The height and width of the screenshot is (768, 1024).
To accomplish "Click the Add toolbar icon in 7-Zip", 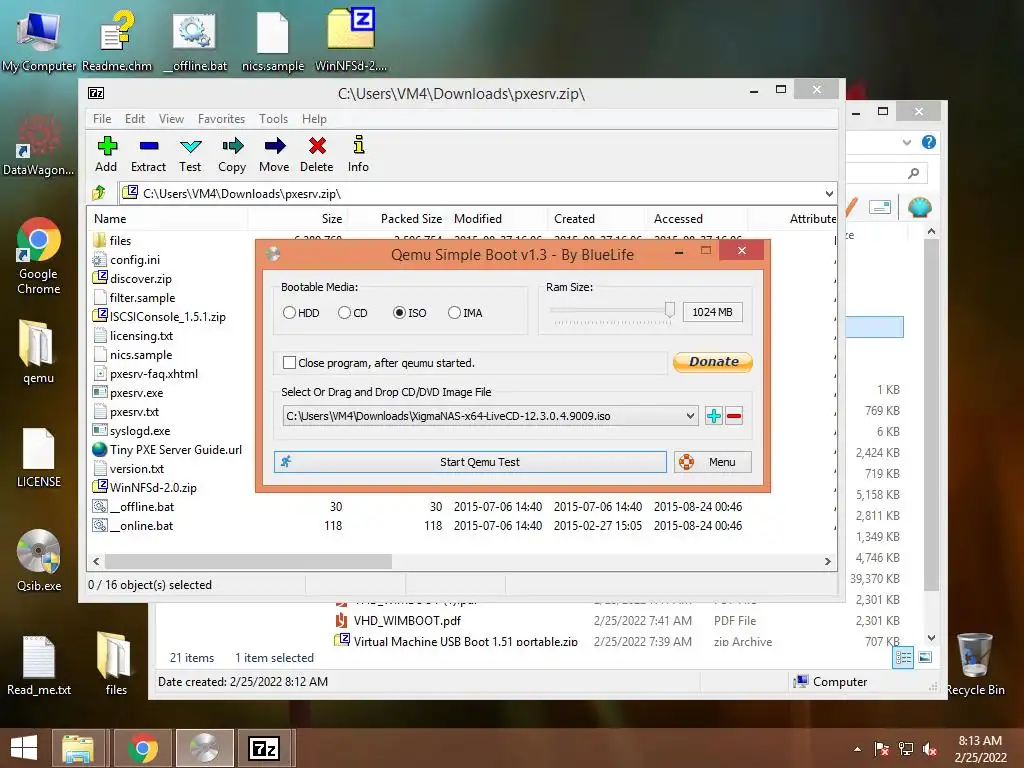I will [x=106, y=155].
